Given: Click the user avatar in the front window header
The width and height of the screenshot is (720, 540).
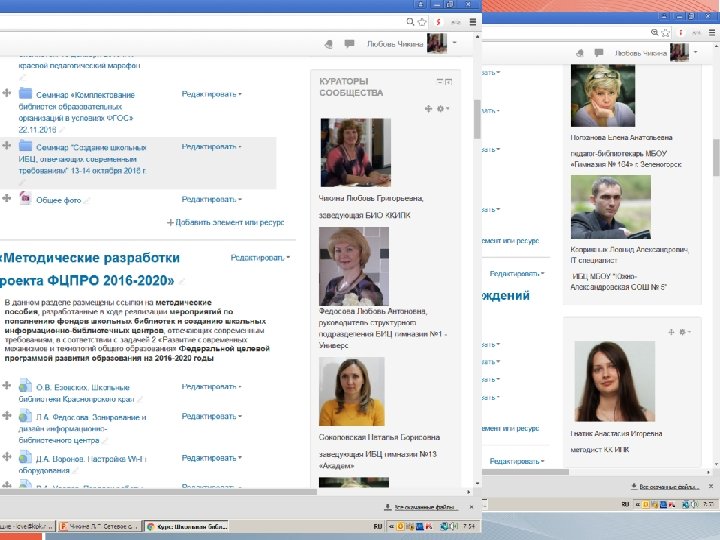Looking at the screenshot, I should pos(437,43).
